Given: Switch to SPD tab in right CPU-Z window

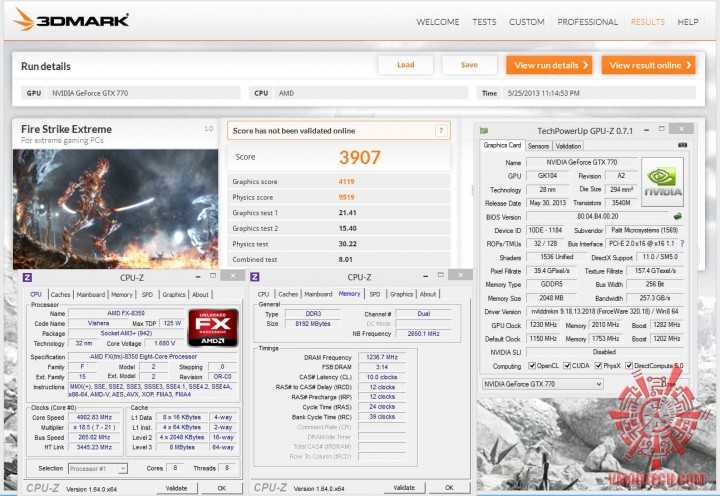Looking at the screenshot, I should (x=375, y=294).
